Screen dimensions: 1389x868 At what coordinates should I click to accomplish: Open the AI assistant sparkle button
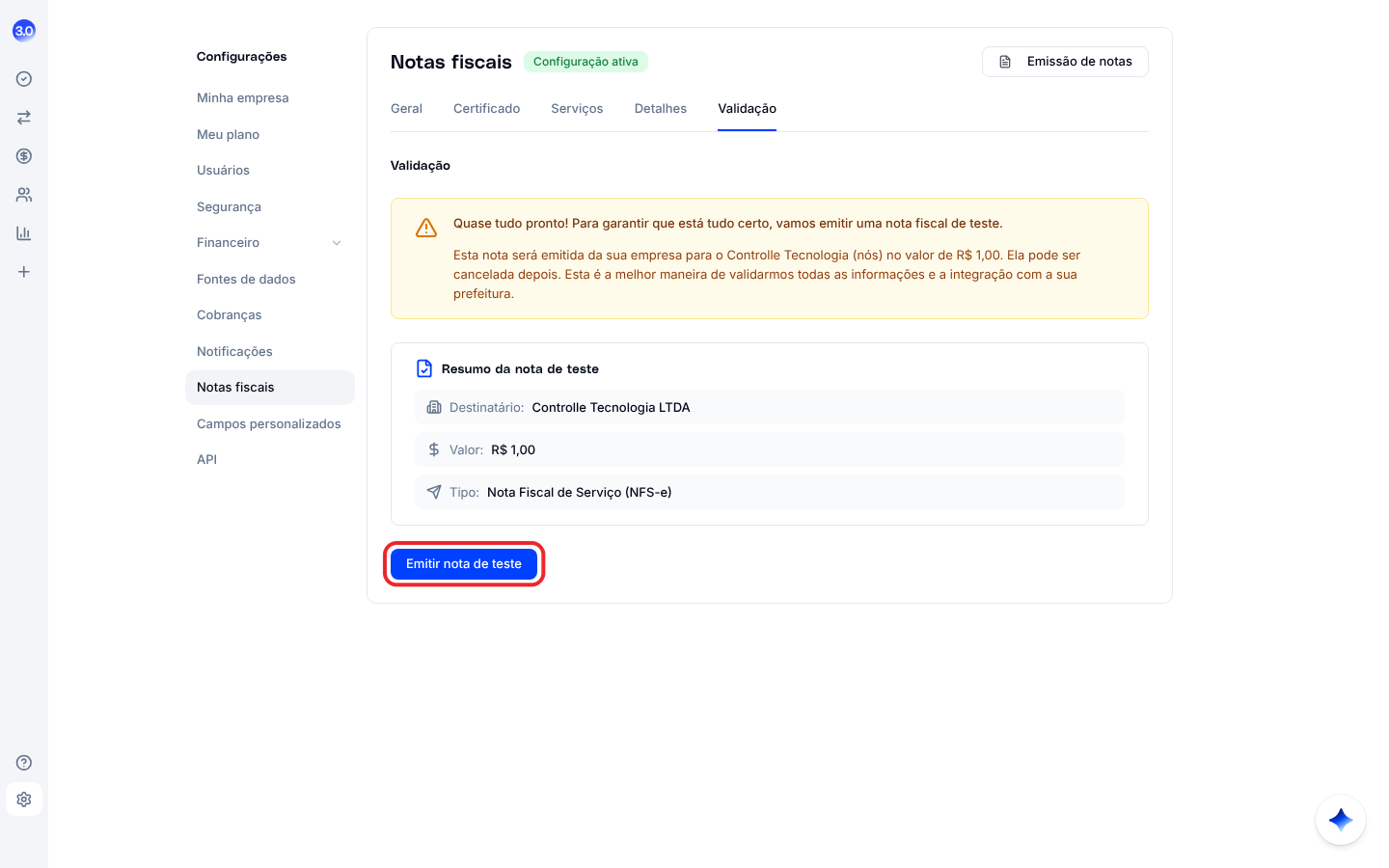click(x=1341, y=820)
